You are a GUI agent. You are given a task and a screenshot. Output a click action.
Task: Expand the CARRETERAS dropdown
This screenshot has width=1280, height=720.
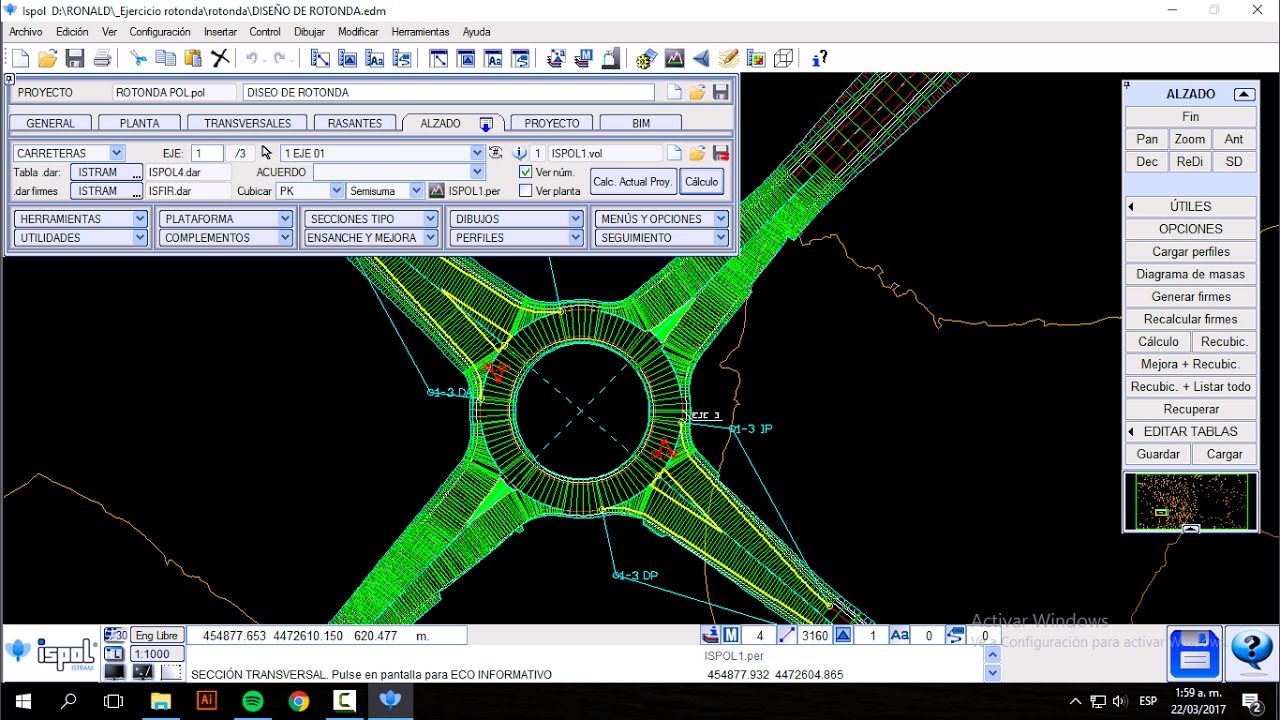(117, 153)
